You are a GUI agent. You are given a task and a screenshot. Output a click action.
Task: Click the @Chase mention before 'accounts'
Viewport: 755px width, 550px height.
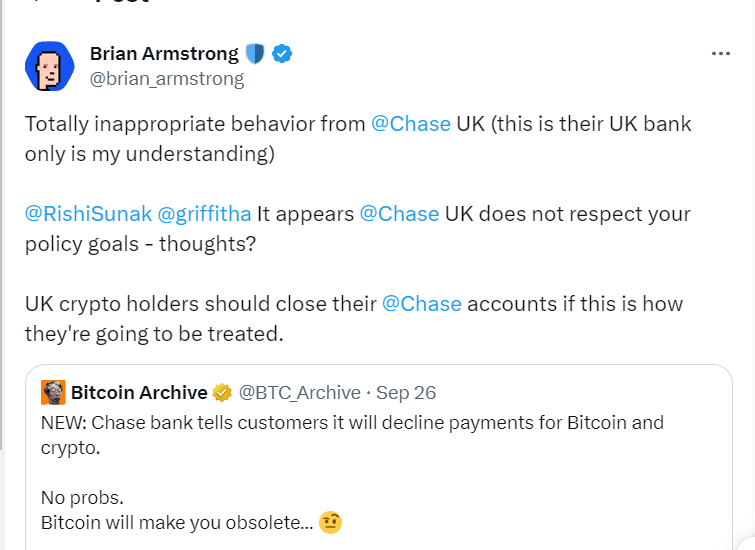422,303
